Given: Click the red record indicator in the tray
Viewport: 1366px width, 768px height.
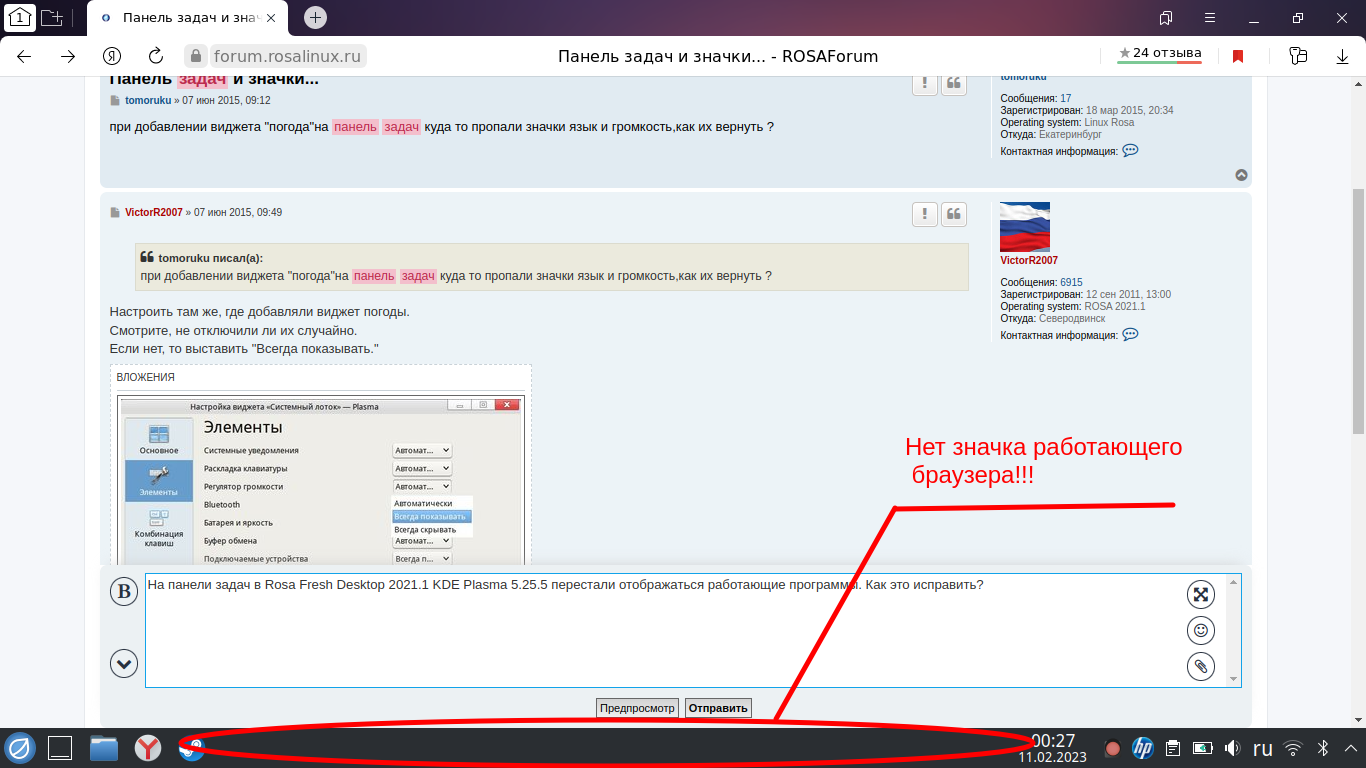Looking at the screenshot, I should [1112, 748].
